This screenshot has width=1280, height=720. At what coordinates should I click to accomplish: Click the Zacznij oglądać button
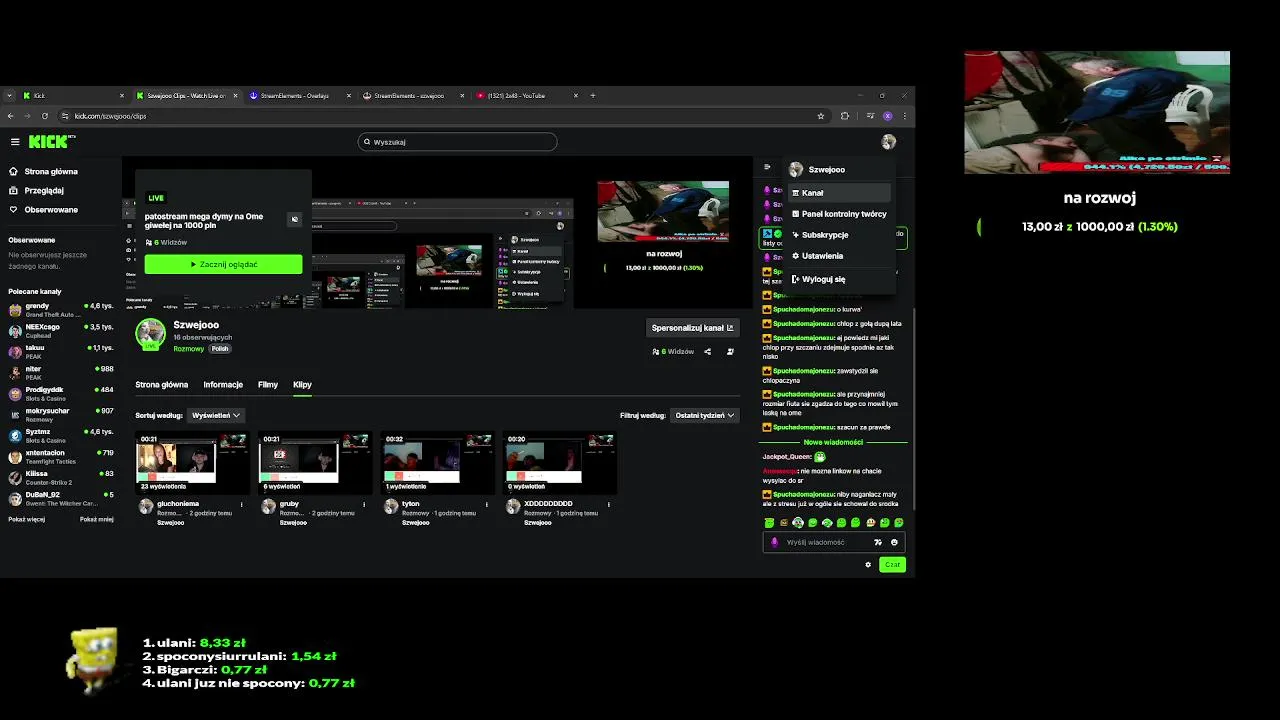click(x=223, y=264)
